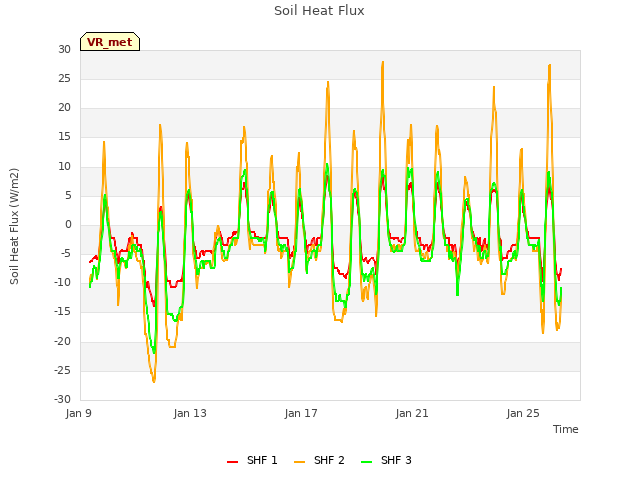Click the highest SHF 2 peak near Jan 20
The image size is (640, 480).
coord(383,62)
